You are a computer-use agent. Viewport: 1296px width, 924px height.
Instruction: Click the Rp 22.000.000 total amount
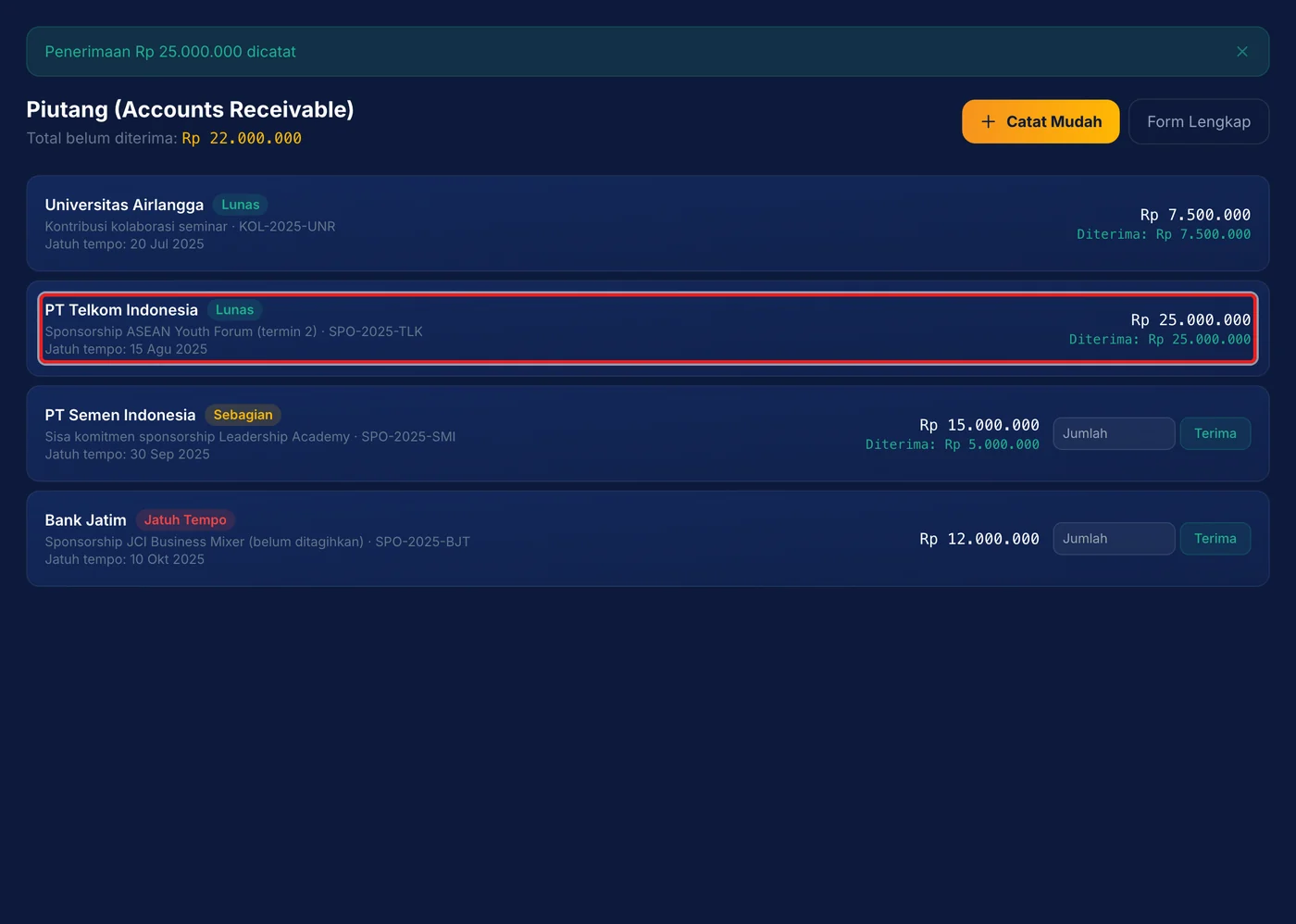tap(242, 138)
